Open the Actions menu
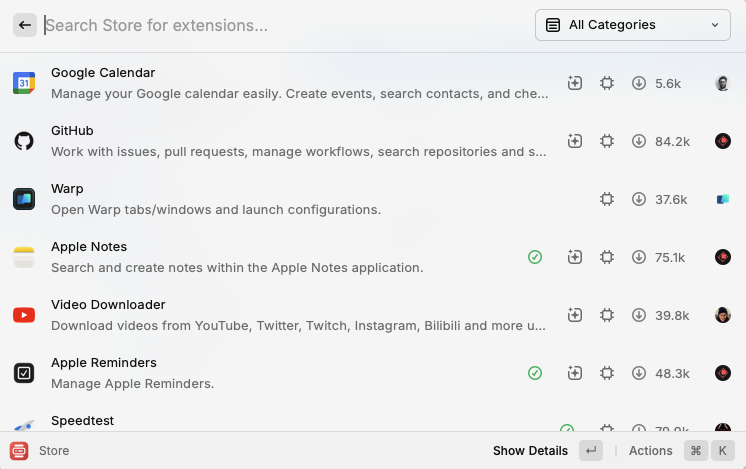The height and width of the screenshot is (469, 746). [650, 450]
